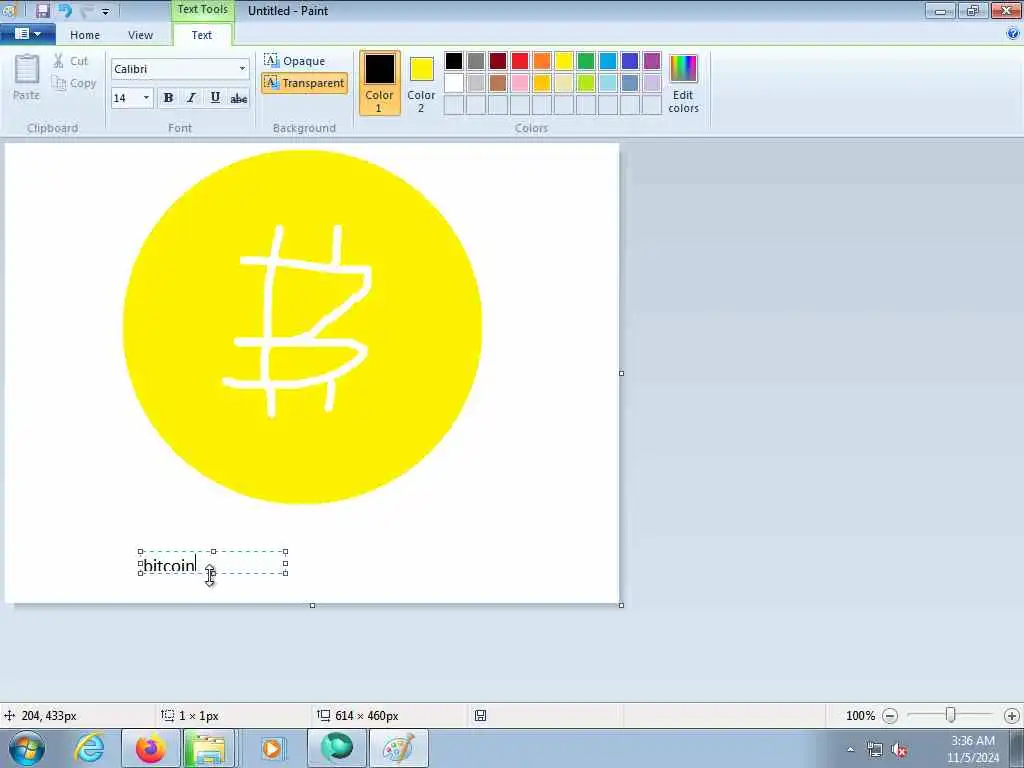Switch to the Home ribbon tab

85,35
